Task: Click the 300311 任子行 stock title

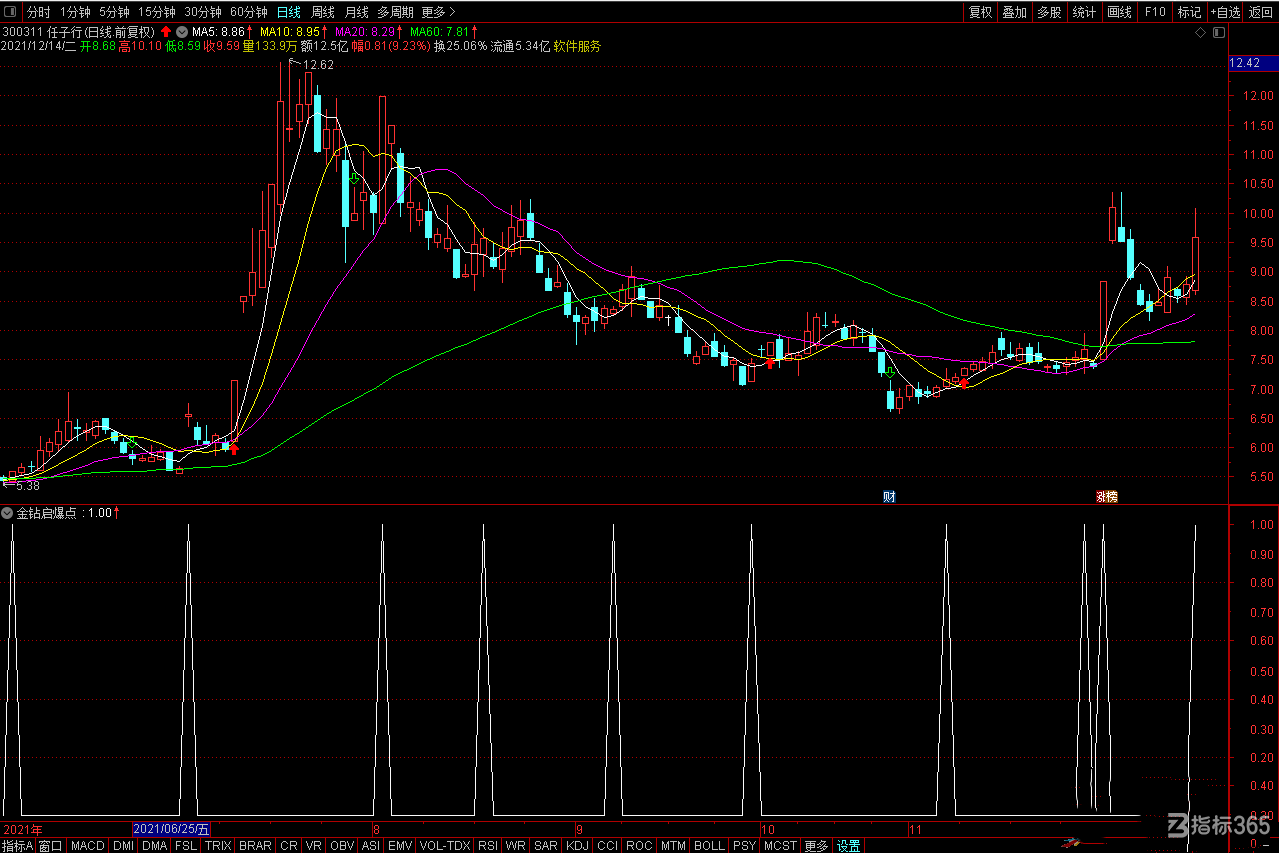Action: [x=79, y=33]
